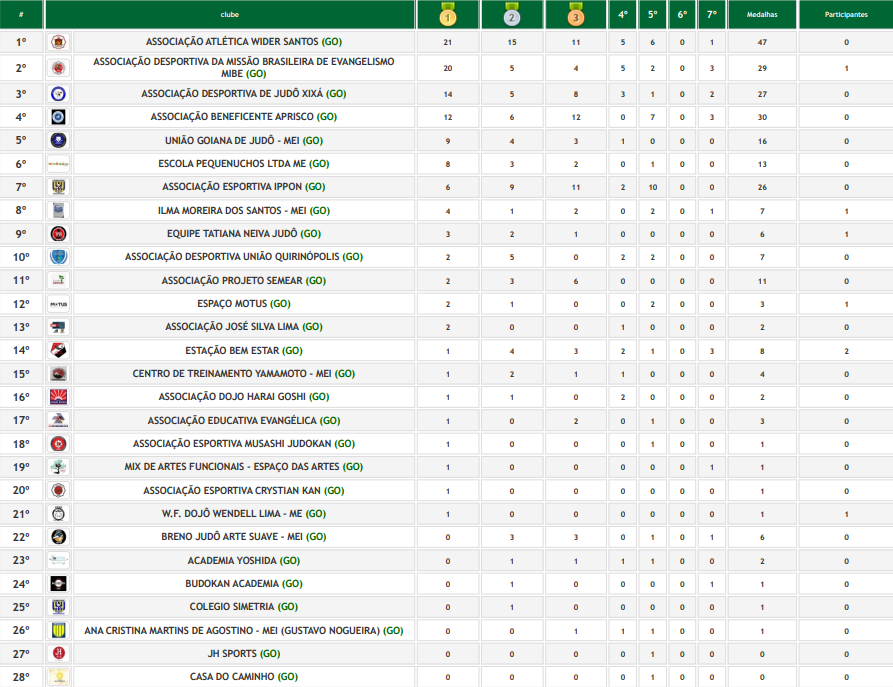Click the 4º place column header
The height and width of the screenshot is (687, 893).
pyautogui.click(x=622, y=16)
